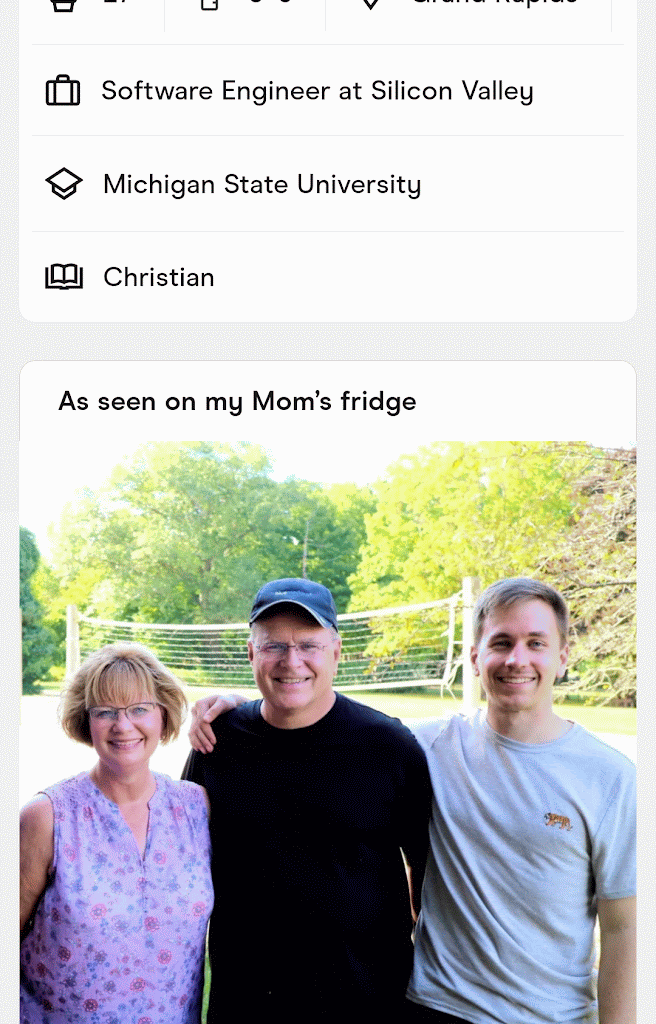Viewport: 656px width, 1024px height.
Task: Tap the graduation cap education icon
Action: (64, 184)
